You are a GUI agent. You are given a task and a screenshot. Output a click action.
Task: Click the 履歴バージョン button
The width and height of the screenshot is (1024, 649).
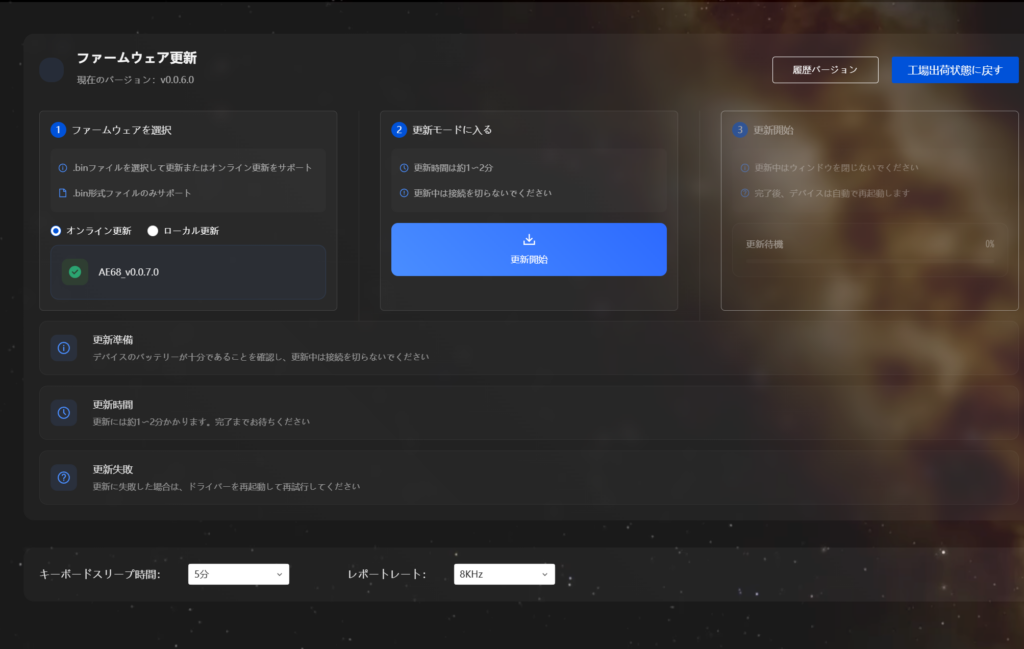(x=825, y=70)
